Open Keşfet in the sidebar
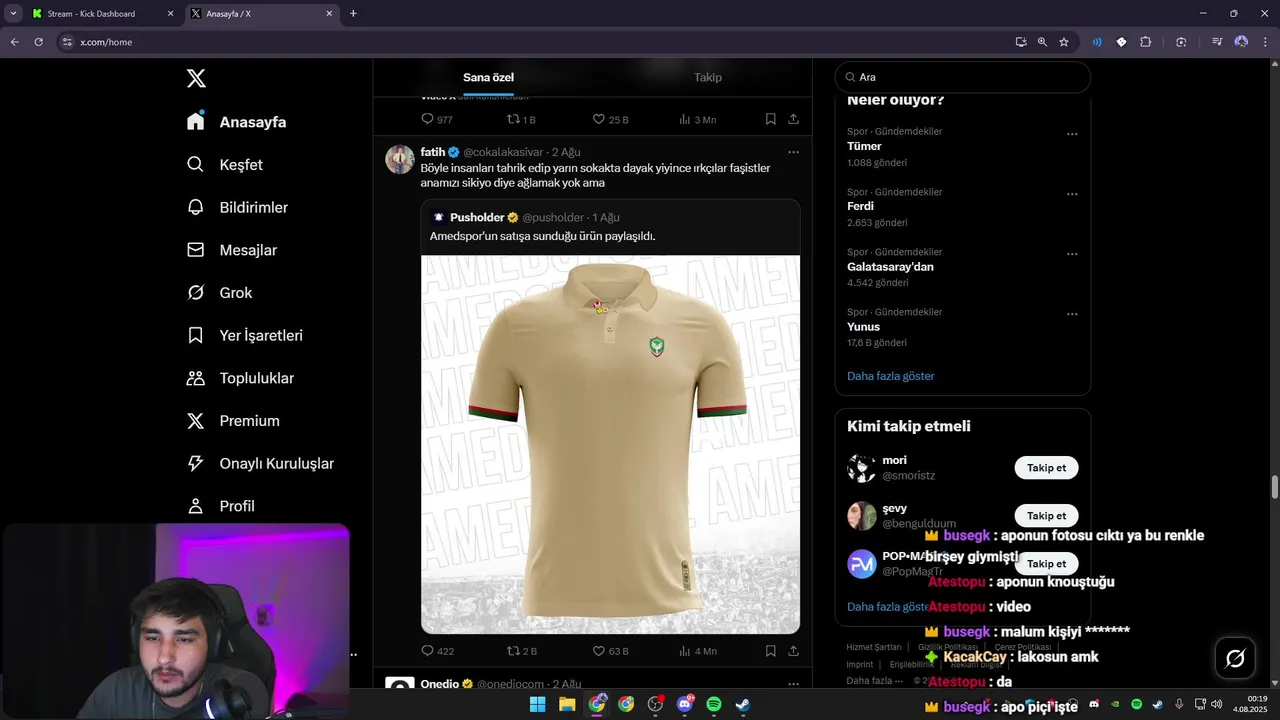This screenshot has width=1280, height=720. [225, 164]
